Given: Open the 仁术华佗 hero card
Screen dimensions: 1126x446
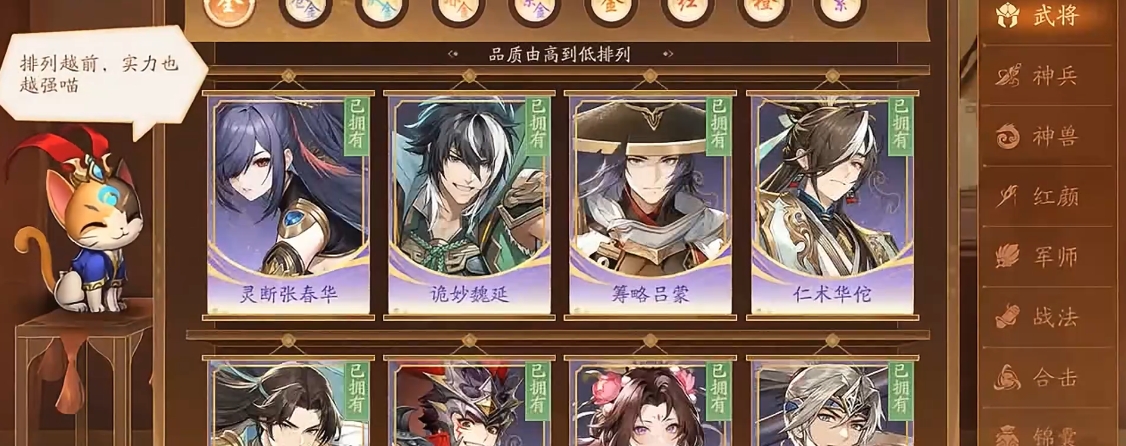Looking at the screenshot, I should [x=832, y=205].
